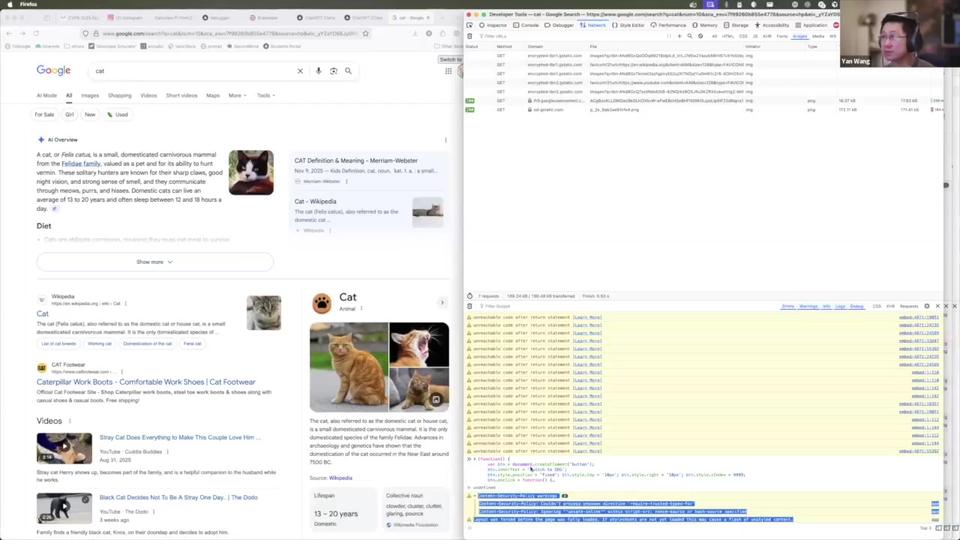This screenshot has width=960, height=540.
Task: Toggle the Errors filter in the console
Action: [788, 306]
